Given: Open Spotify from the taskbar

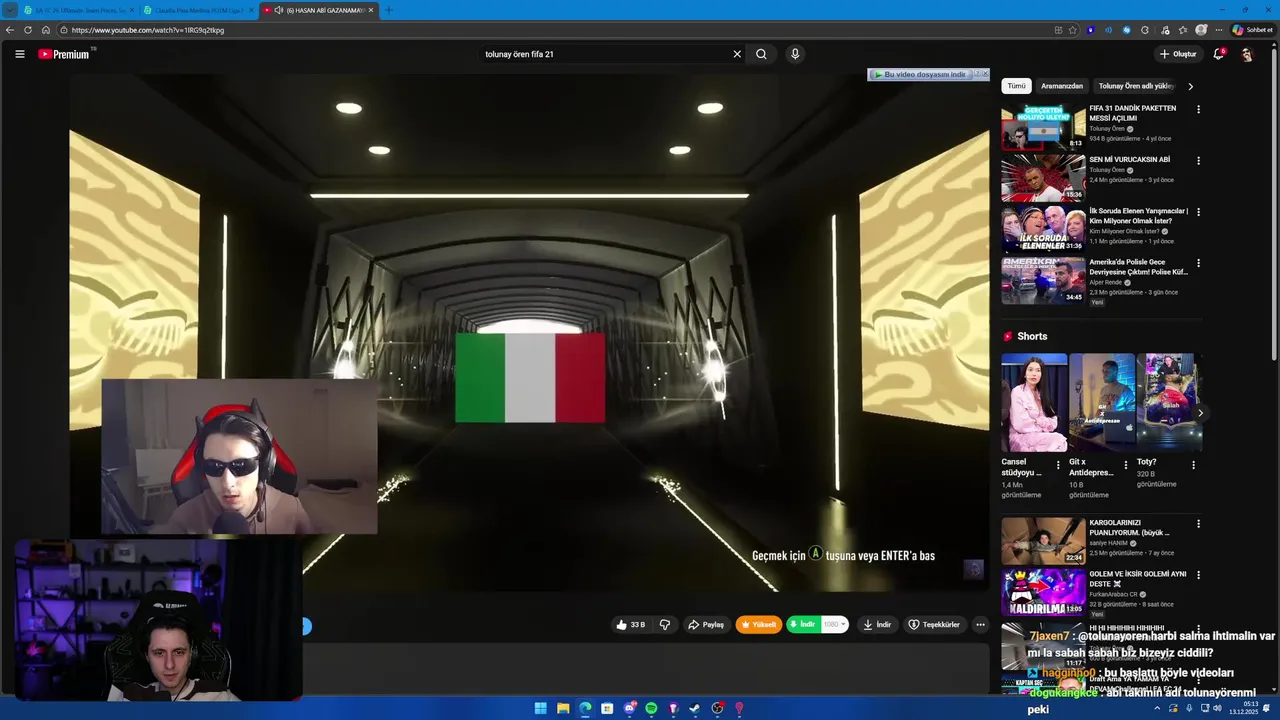Looking at the screenshot, I should pos(651,708).
